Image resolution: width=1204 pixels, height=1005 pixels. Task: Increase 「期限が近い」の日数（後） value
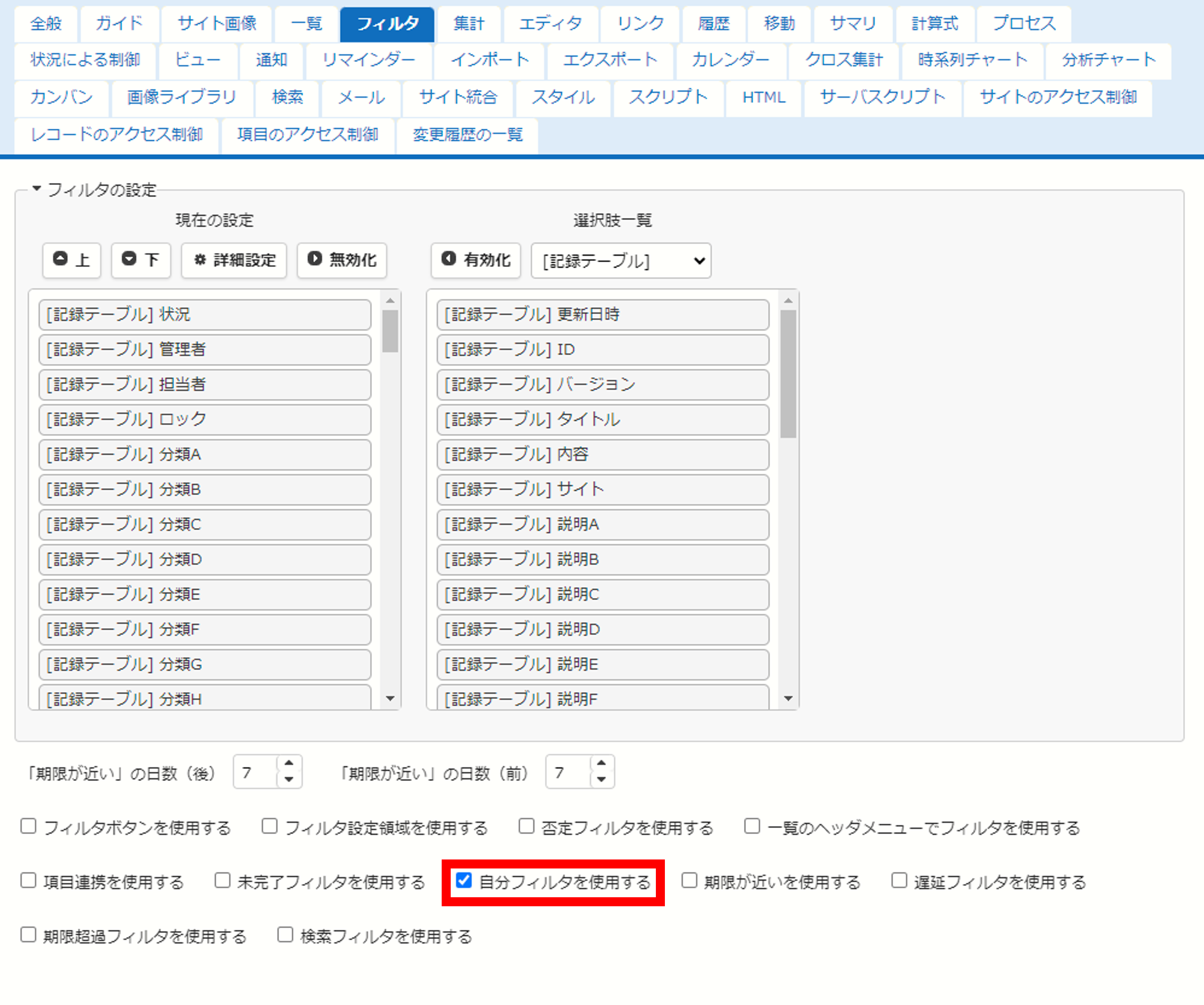point(289,764)
